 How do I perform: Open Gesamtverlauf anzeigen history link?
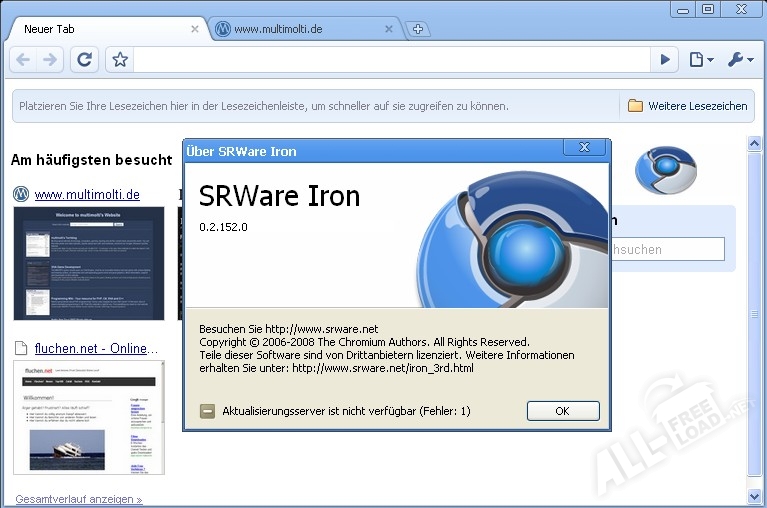(79, 499)
